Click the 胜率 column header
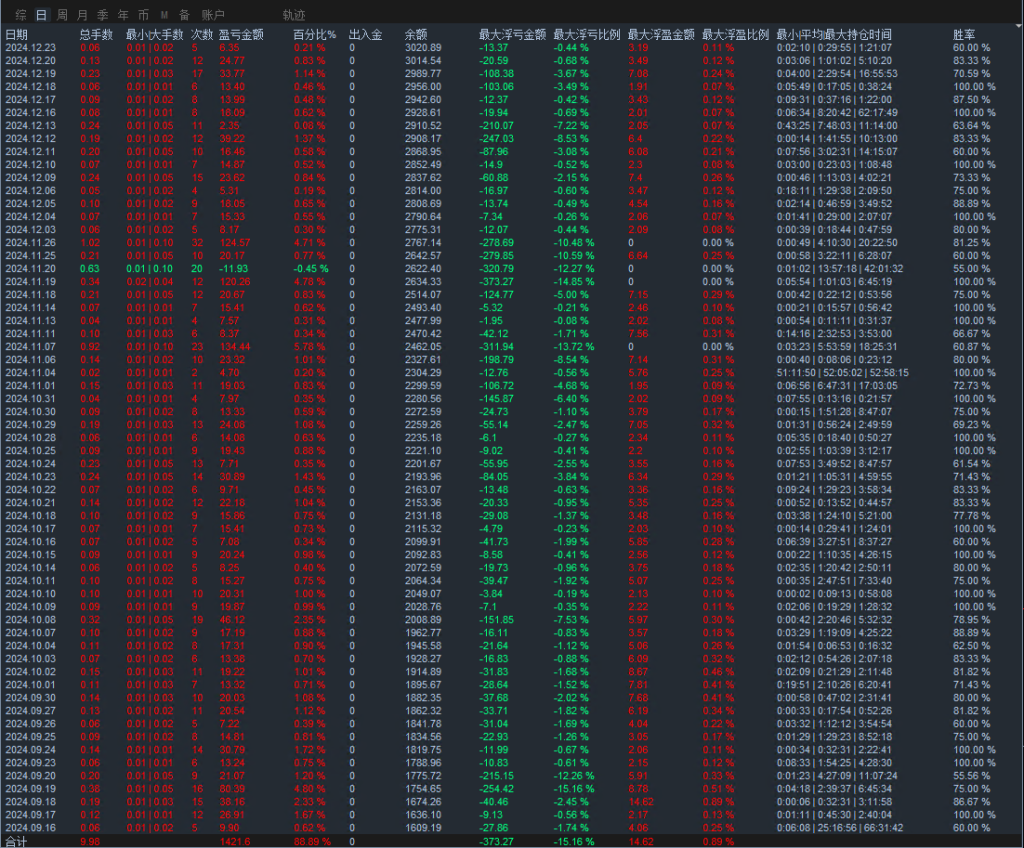This screenshot has height=848, width=1024. pos(964,35)
